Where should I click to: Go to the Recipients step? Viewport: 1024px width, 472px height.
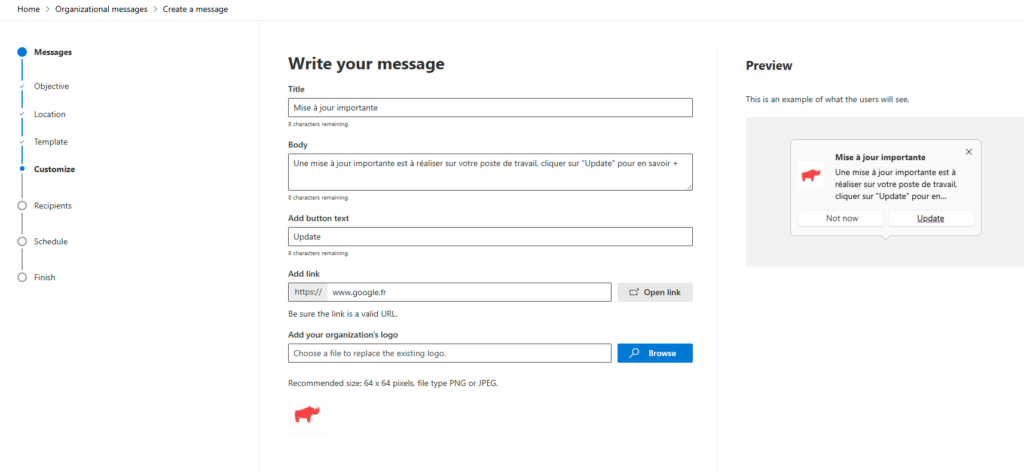pyautogui.click(x=53, y=205)
